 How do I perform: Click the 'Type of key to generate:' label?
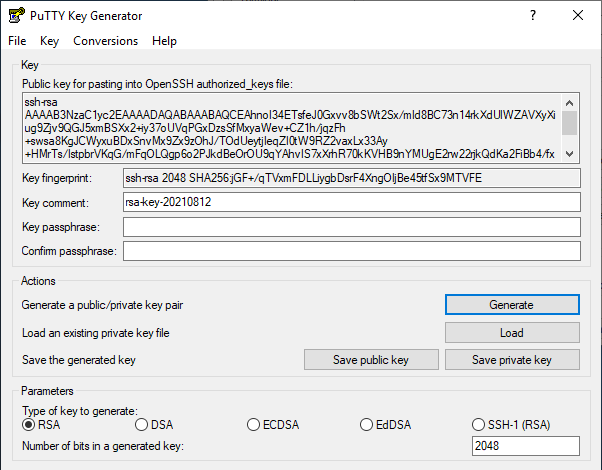pyautogui.click(x=80, y=411)
